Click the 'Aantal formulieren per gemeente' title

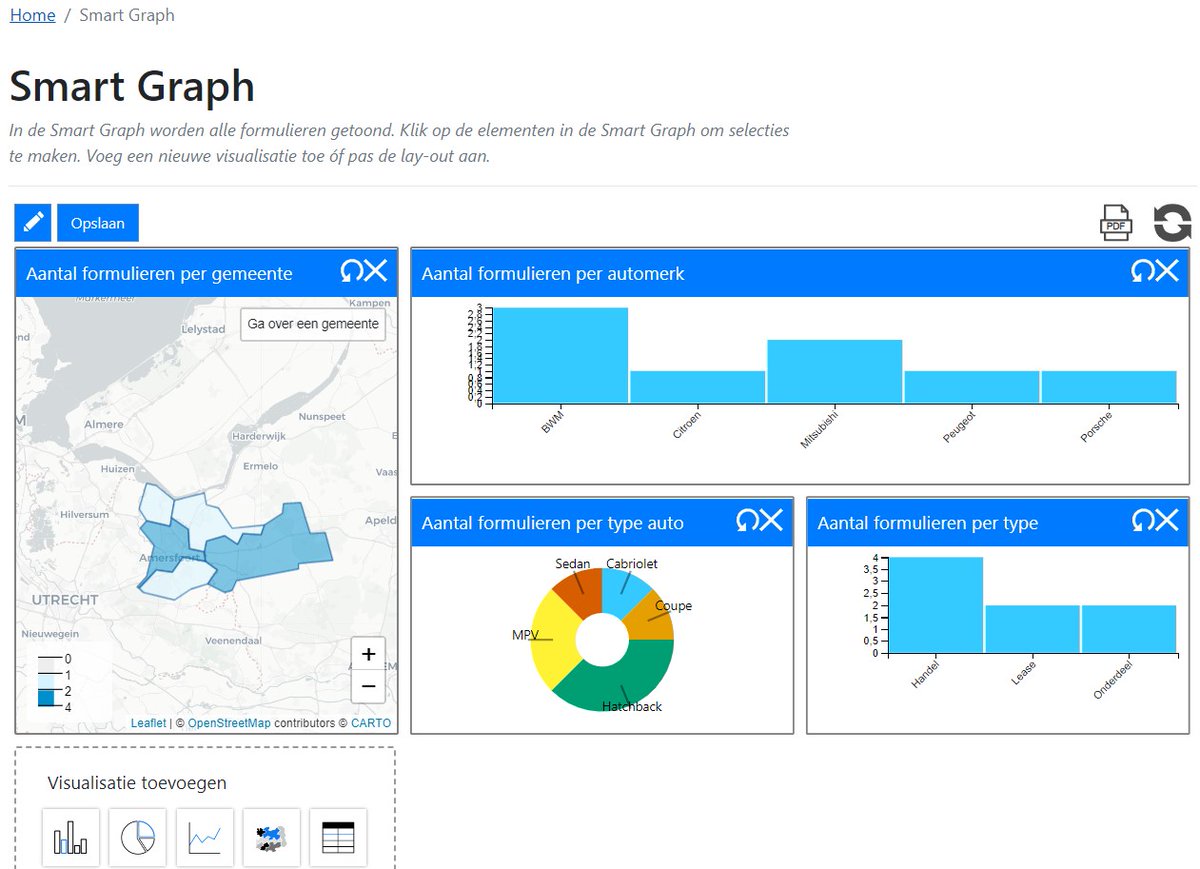tap(159, 273)
